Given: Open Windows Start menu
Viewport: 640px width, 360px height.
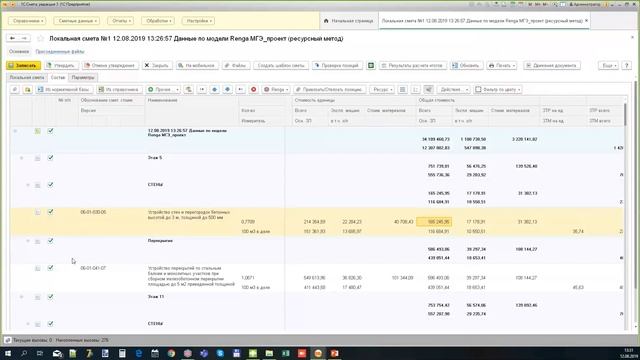Looking at the screenshot, I should point(8,353).
